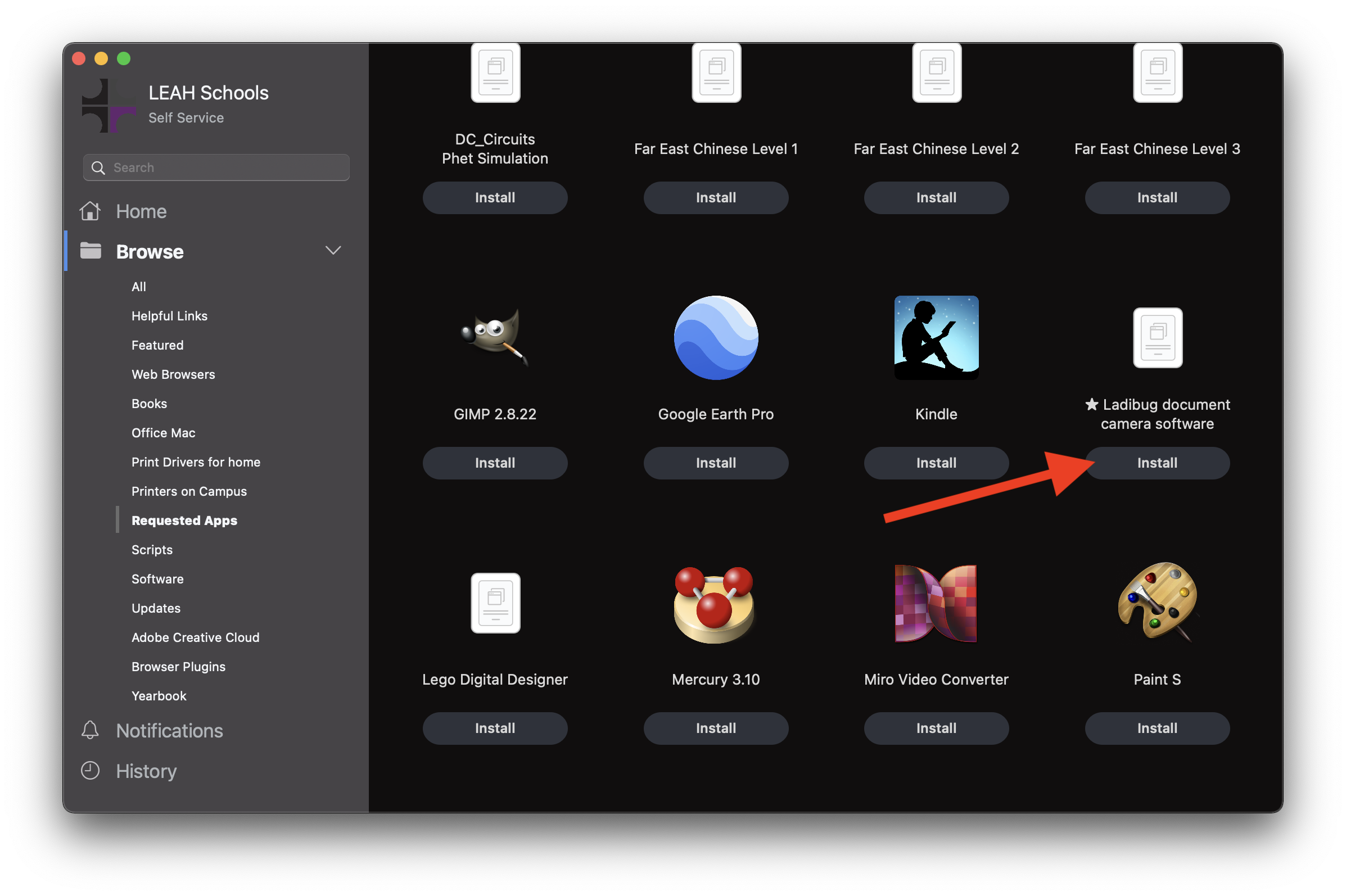
Task: Click the Google Earth Pro title
Action: (x=716, y=414)
